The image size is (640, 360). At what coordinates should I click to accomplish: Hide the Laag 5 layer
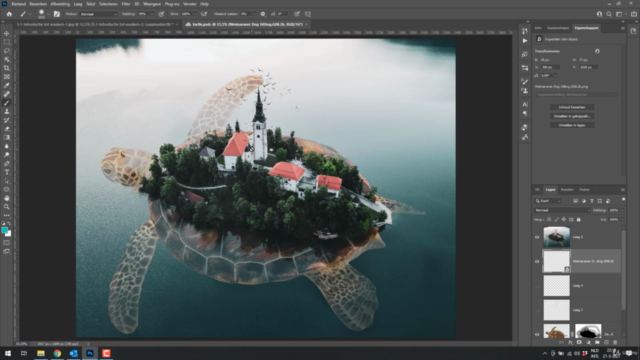pos(537,237)
